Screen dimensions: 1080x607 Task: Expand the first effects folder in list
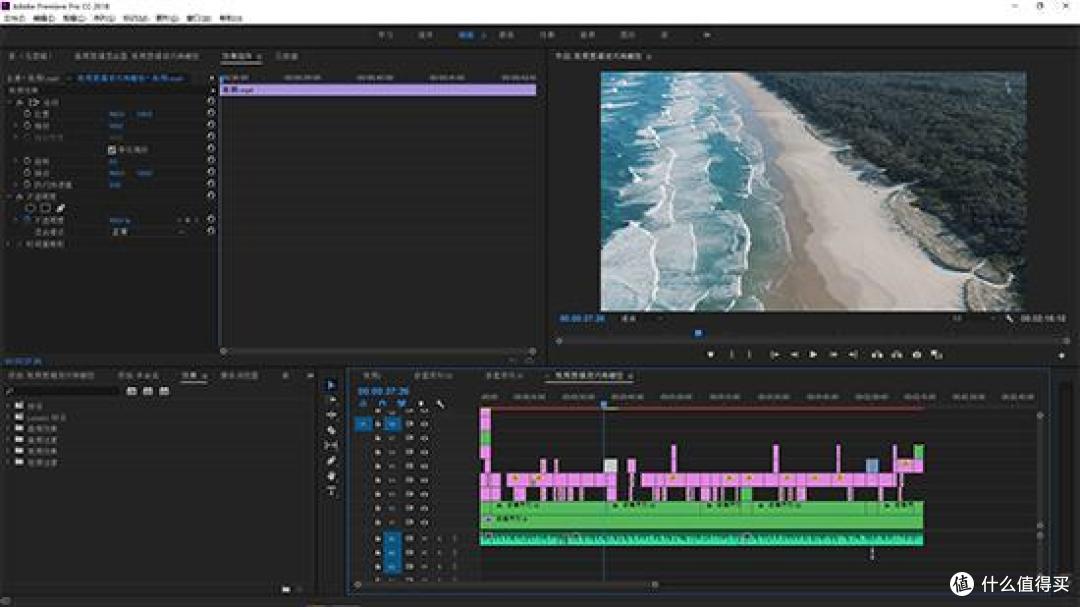(9, 406)
